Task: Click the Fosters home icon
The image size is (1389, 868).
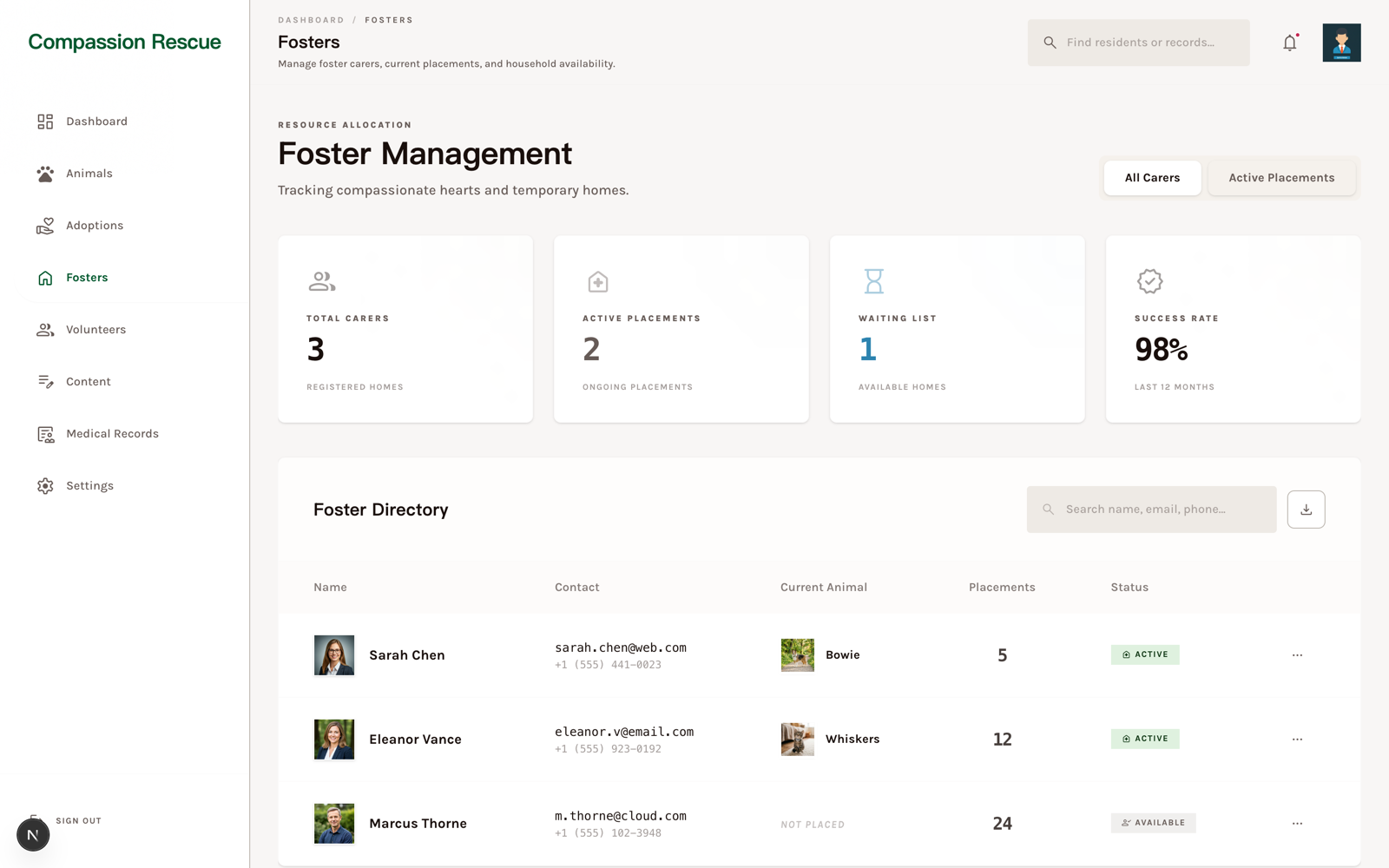Action: [45, 278]
